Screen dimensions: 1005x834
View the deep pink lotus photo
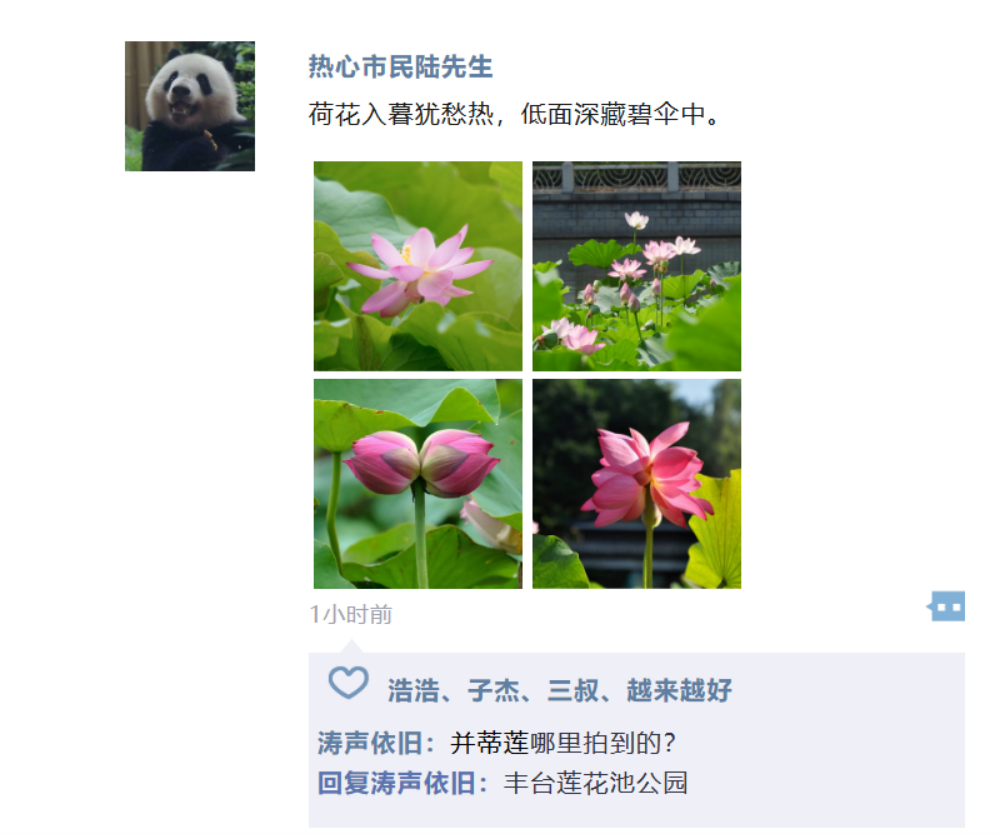(x=636, y=484)
